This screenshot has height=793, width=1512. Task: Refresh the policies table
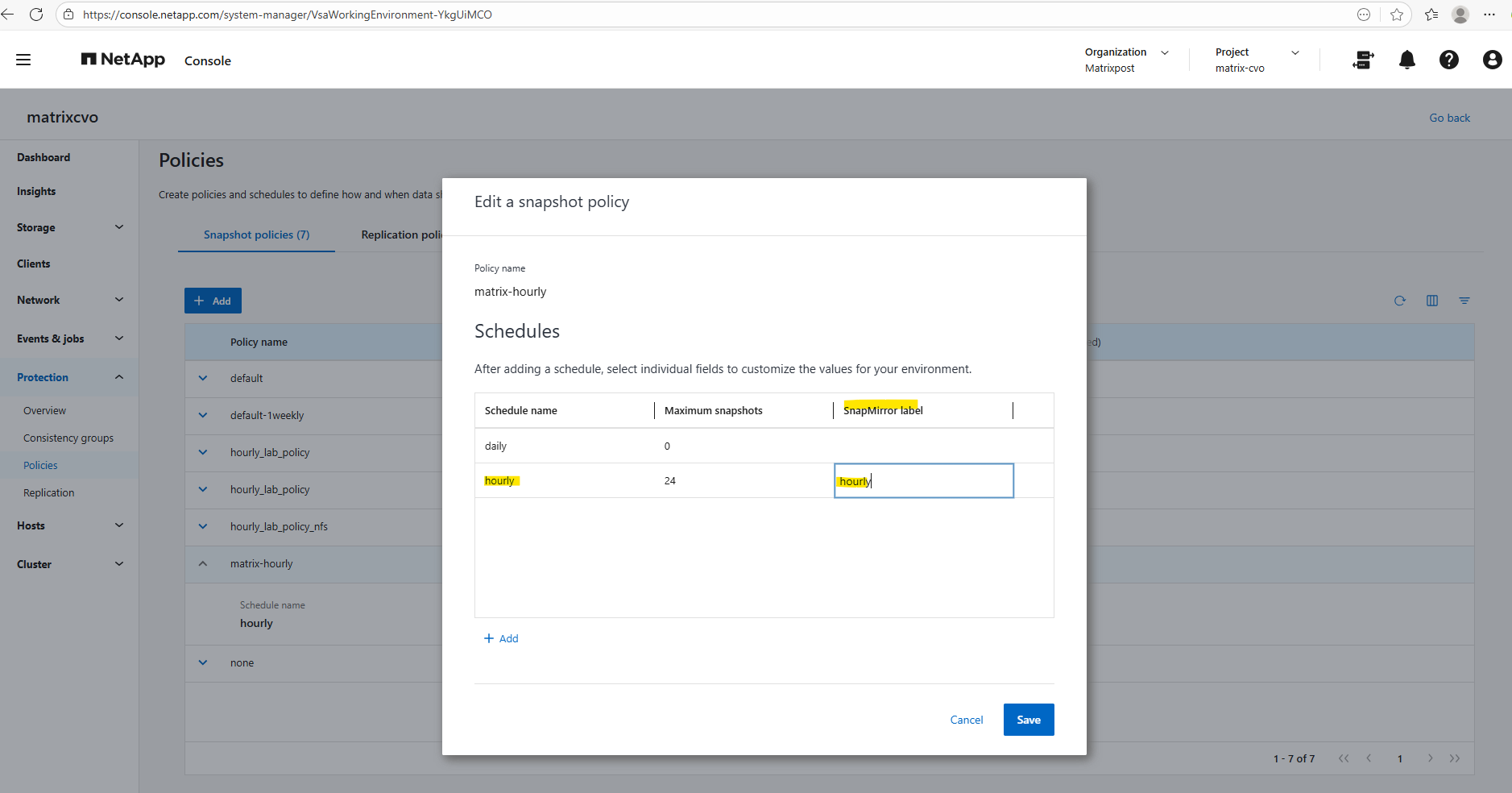coord(1399,301)
